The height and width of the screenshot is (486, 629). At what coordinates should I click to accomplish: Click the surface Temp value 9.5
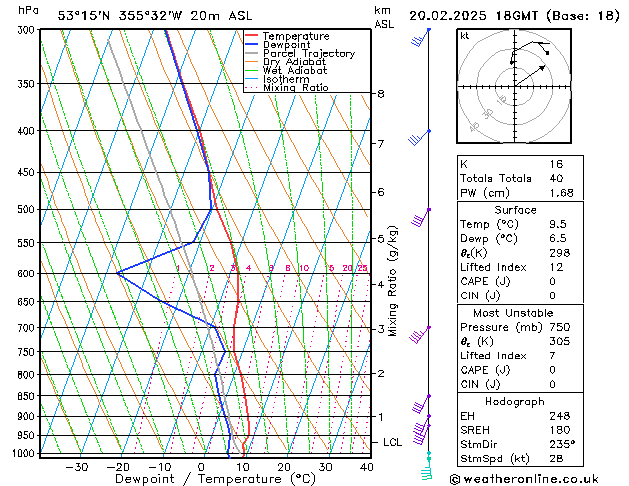tap(558, 224)
